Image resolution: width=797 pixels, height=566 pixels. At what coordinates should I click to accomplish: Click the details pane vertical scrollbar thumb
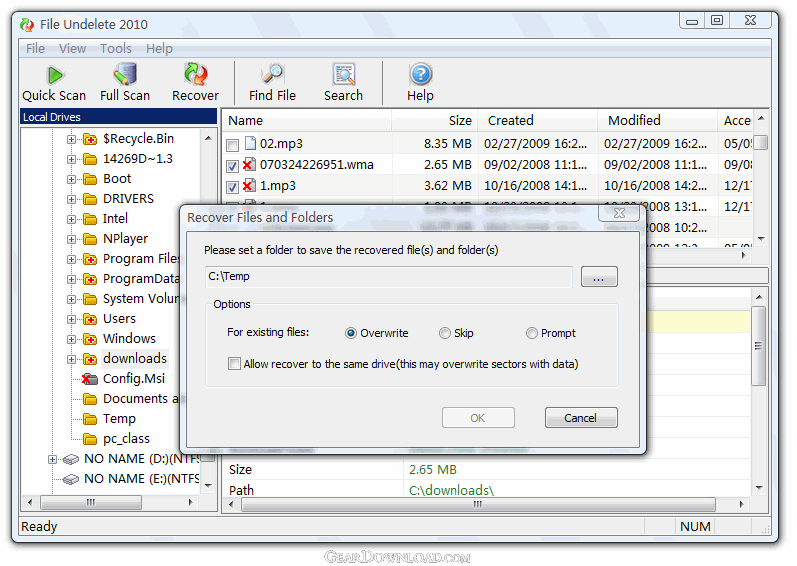click(x=758, y=346)
